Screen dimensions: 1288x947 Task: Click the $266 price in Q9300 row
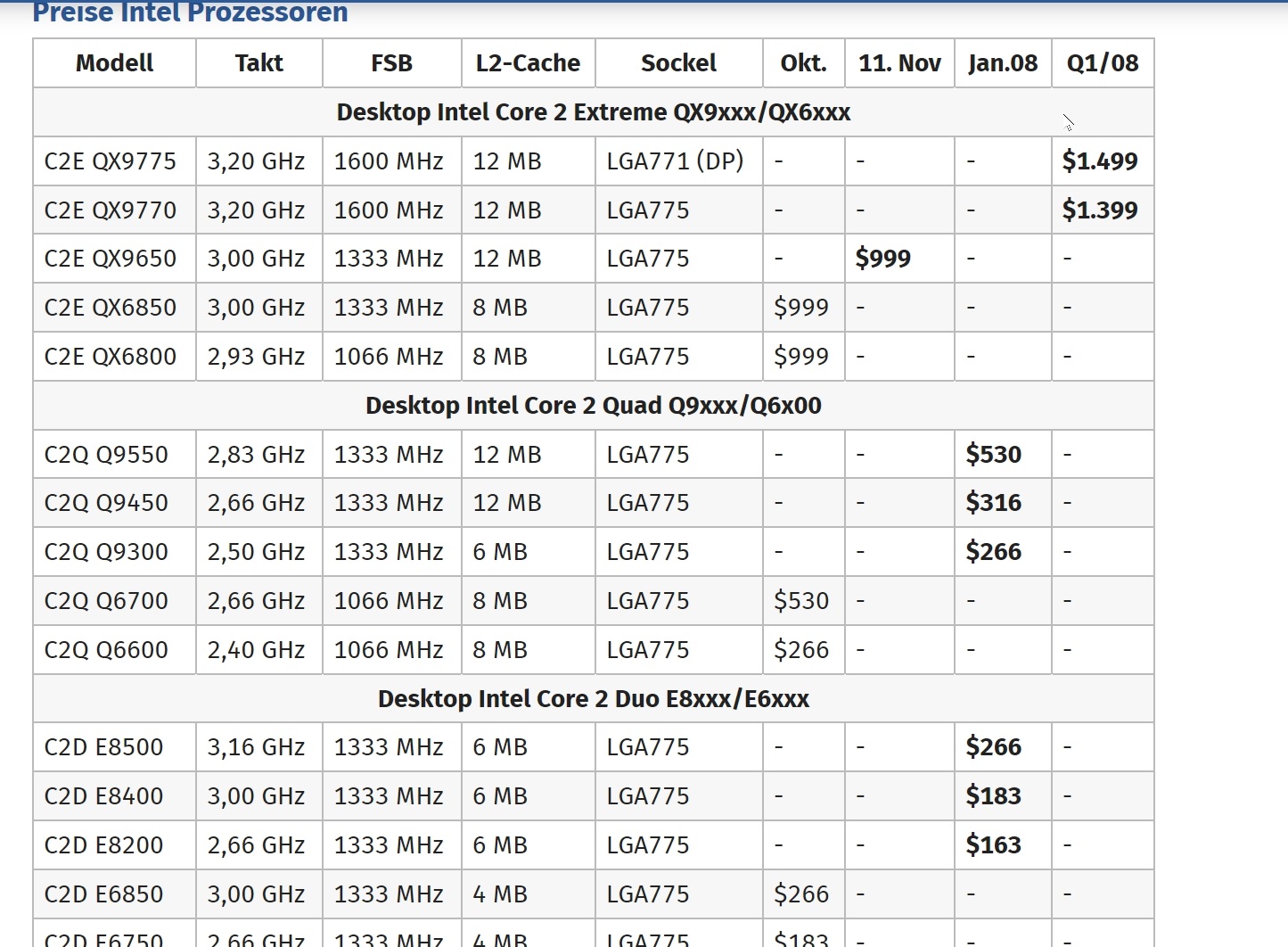tap(994, 552)
